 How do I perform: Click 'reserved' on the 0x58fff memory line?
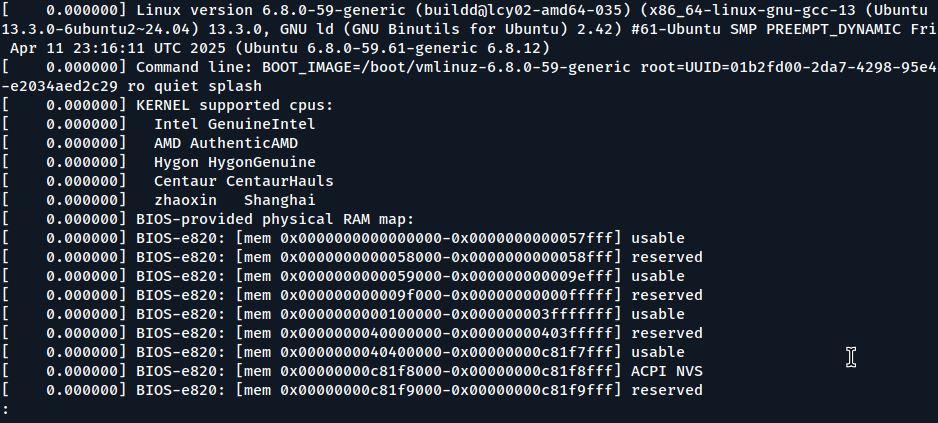[x=667, y=257]
